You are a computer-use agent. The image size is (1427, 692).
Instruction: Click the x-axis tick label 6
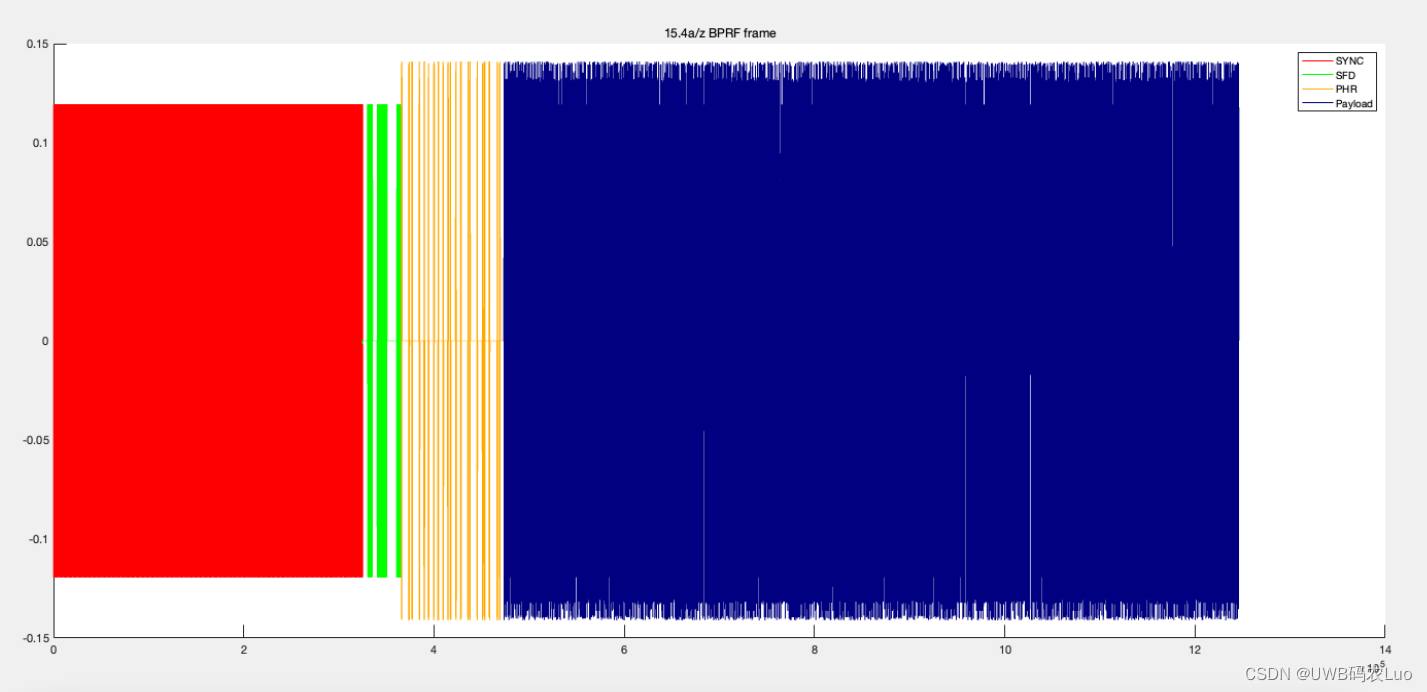[x=624, y=648]
